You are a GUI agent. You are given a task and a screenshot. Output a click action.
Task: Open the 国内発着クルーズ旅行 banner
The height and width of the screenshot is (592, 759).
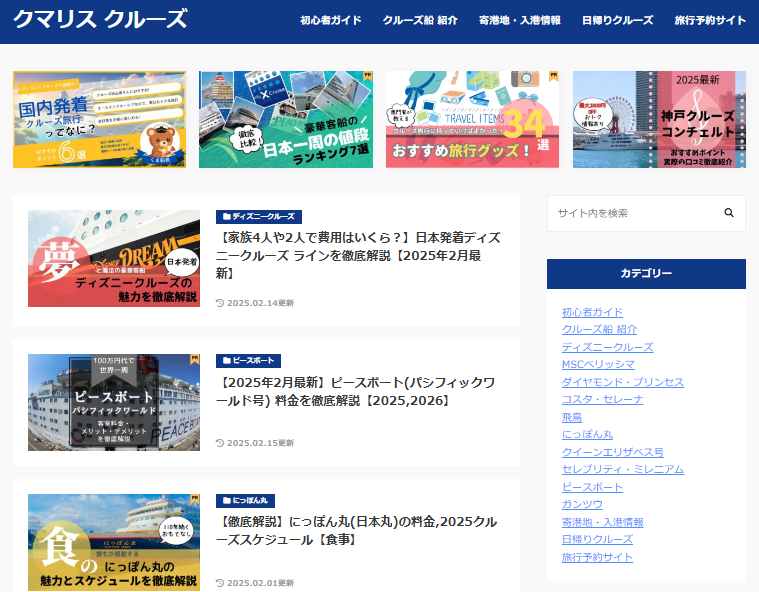pyautogui.click(x=99, y=120)
